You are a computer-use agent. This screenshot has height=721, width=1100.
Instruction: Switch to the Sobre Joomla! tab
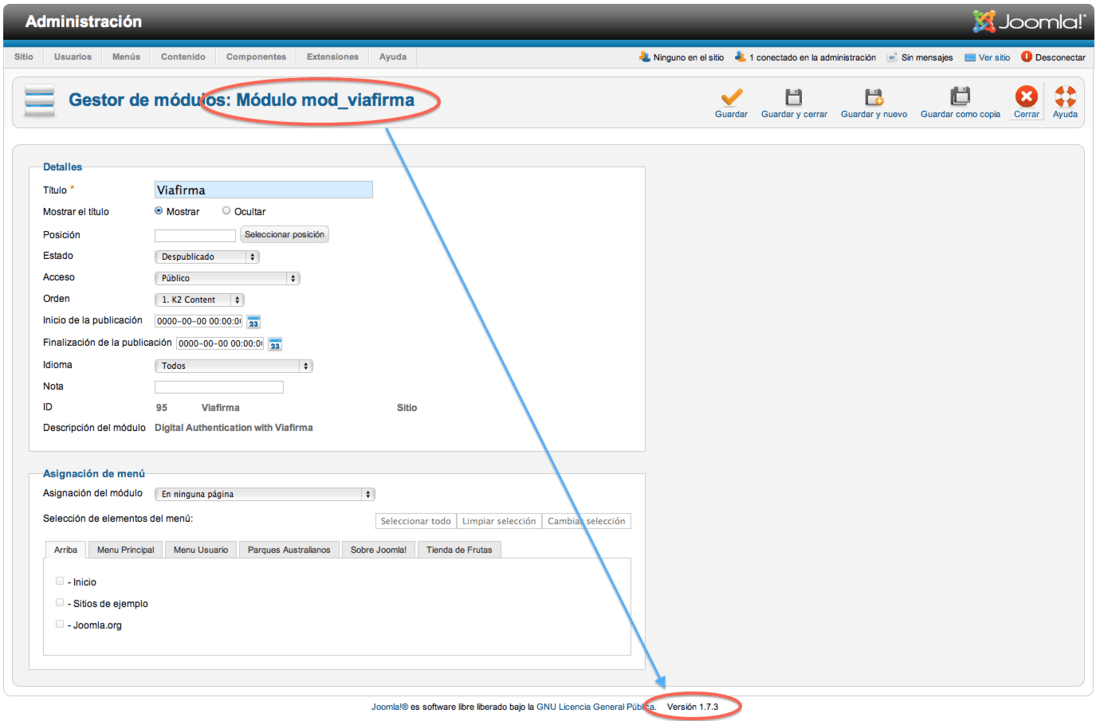pyautogui.click(x=379, y=550)
